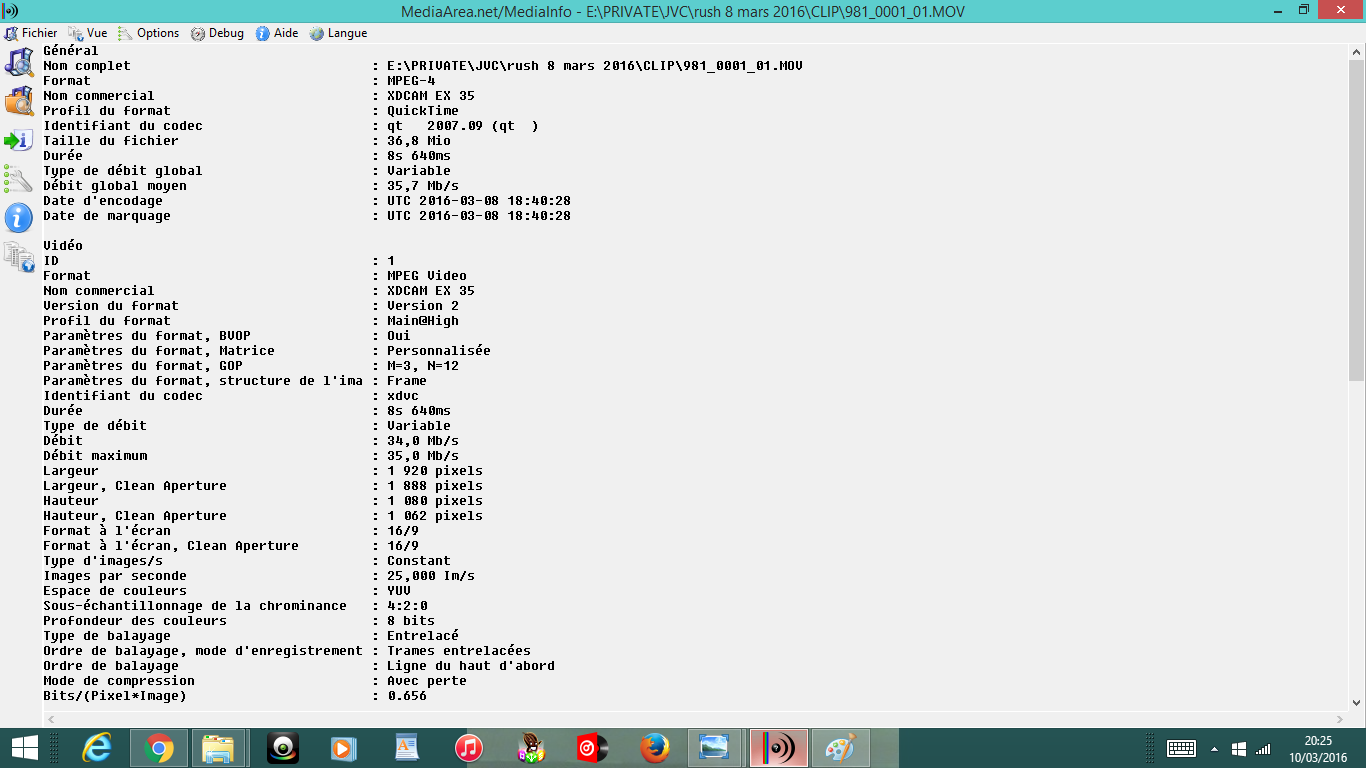Click the sidebar blue About info icon
This screenshot has width=1366, height=768.
[19, 218]
